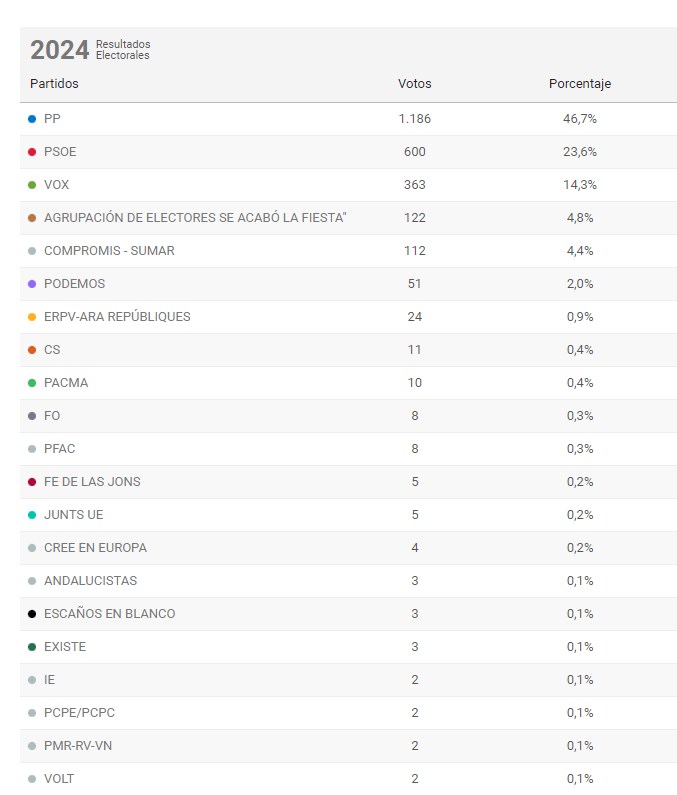Screen dimensions: 677x795
Task: Select the AGRUPACIÓN DE ELECTORES row label
Action: pyautogui.click(x=195, y=218)
